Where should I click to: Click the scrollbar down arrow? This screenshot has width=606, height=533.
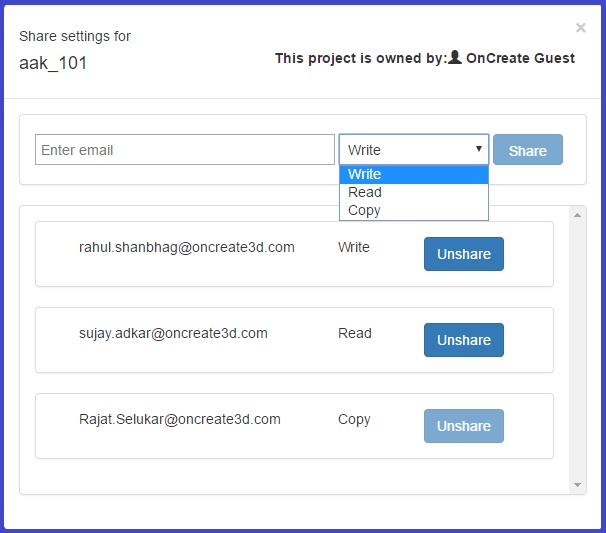pos(578,485)
